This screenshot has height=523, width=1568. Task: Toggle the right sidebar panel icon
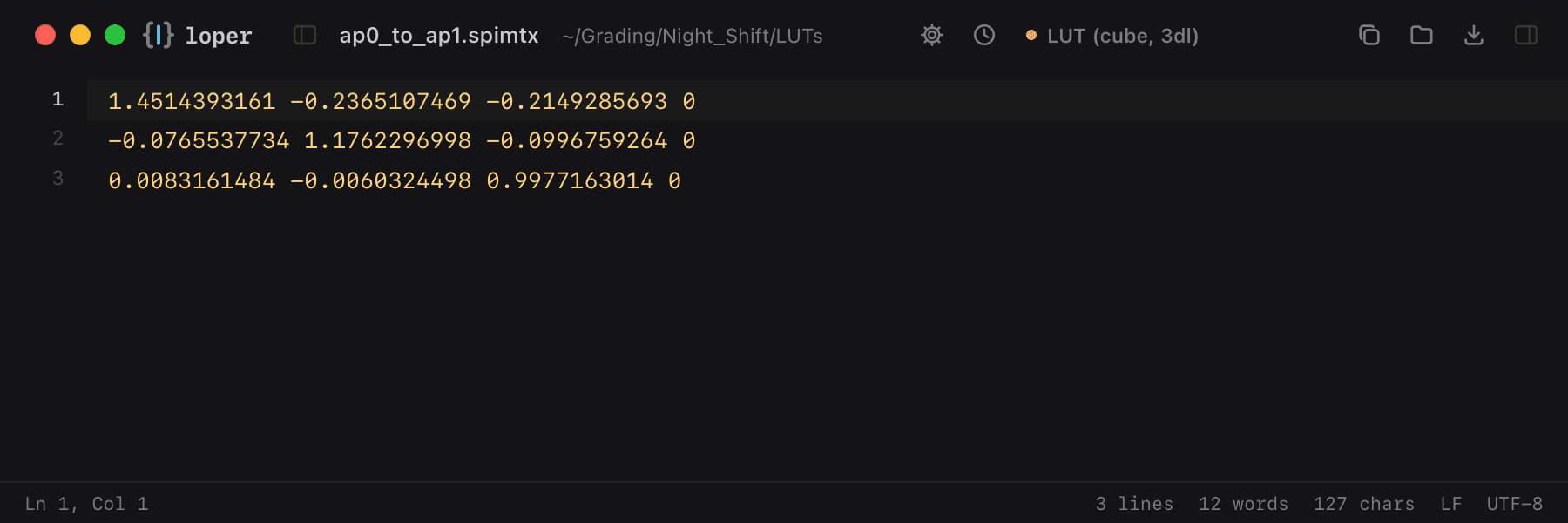1526,35
